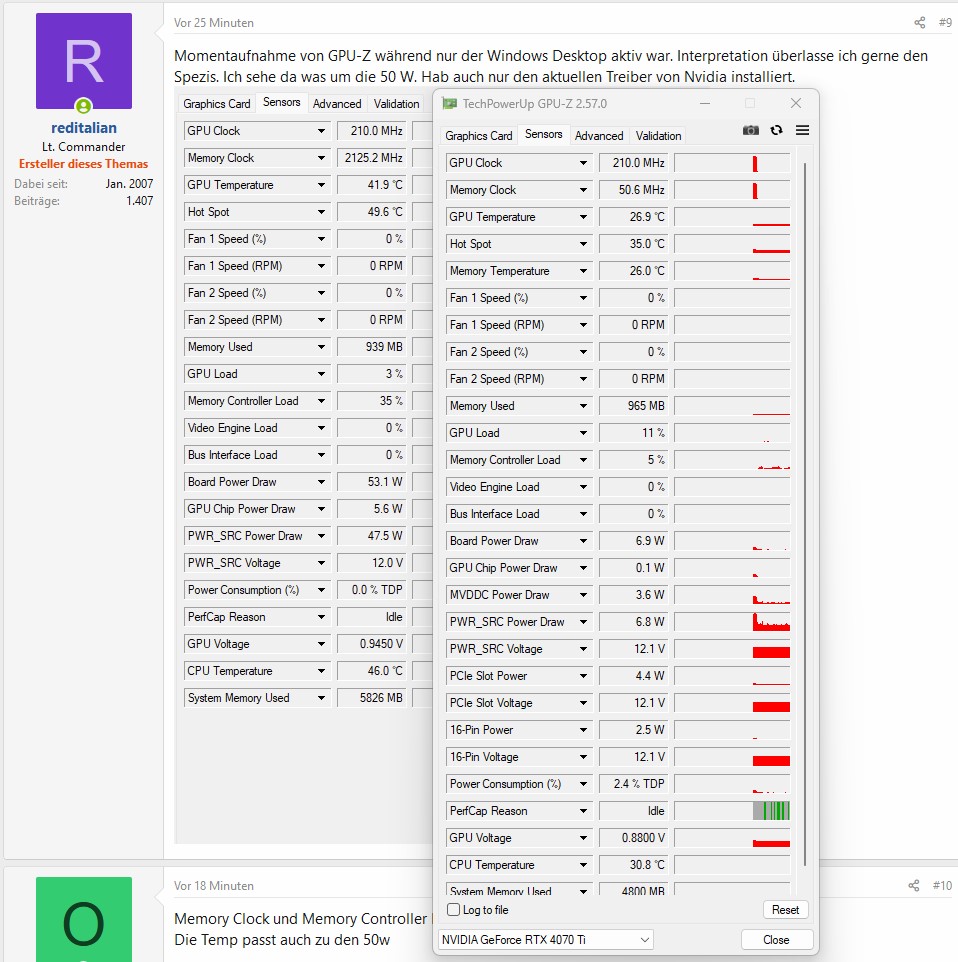Click the 0.8800 V GPU Voltage value
Image resolution: width=958 pixels, height=962 pixels.
click(633, 838)
